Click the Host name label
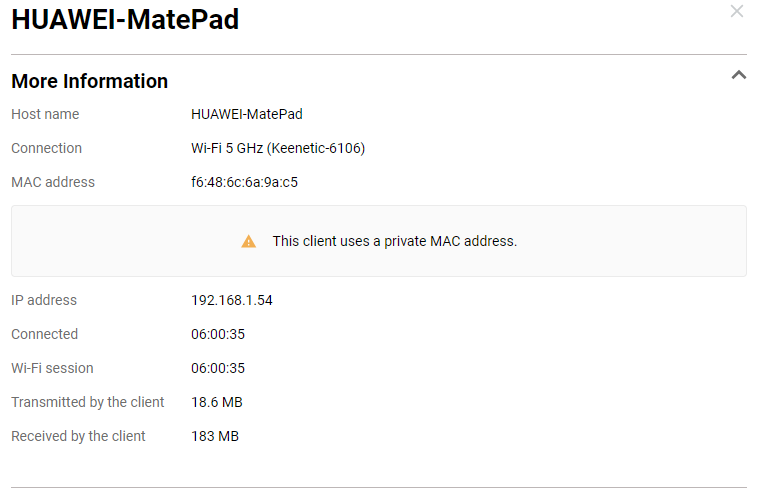Image resolution: width=758 pixels, height=493 pixels. [x=45, y=114]
